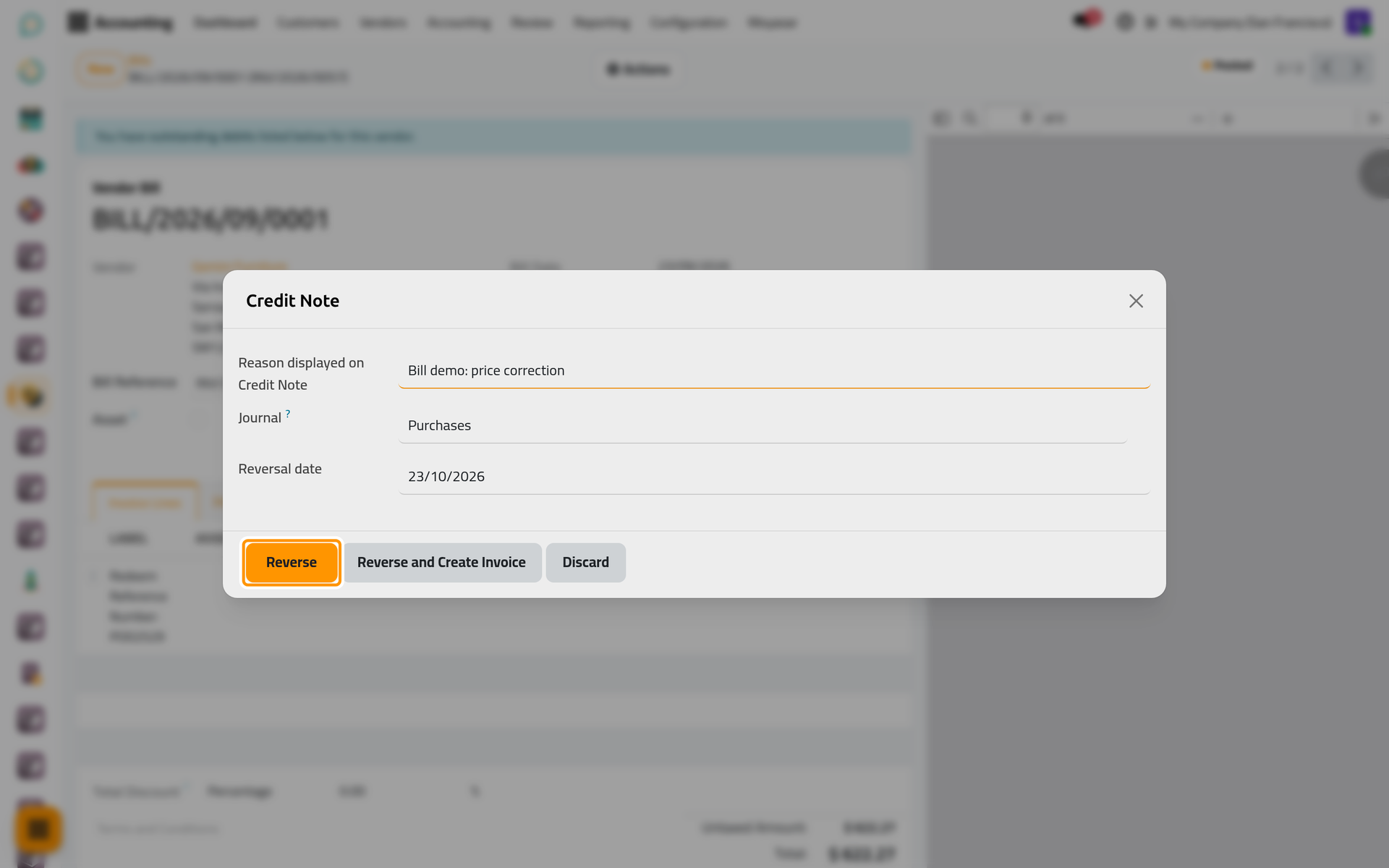This screenshot has width=1389, height=868.
Task: Edit the credit note reason field
Action: (x=774, y=371)
